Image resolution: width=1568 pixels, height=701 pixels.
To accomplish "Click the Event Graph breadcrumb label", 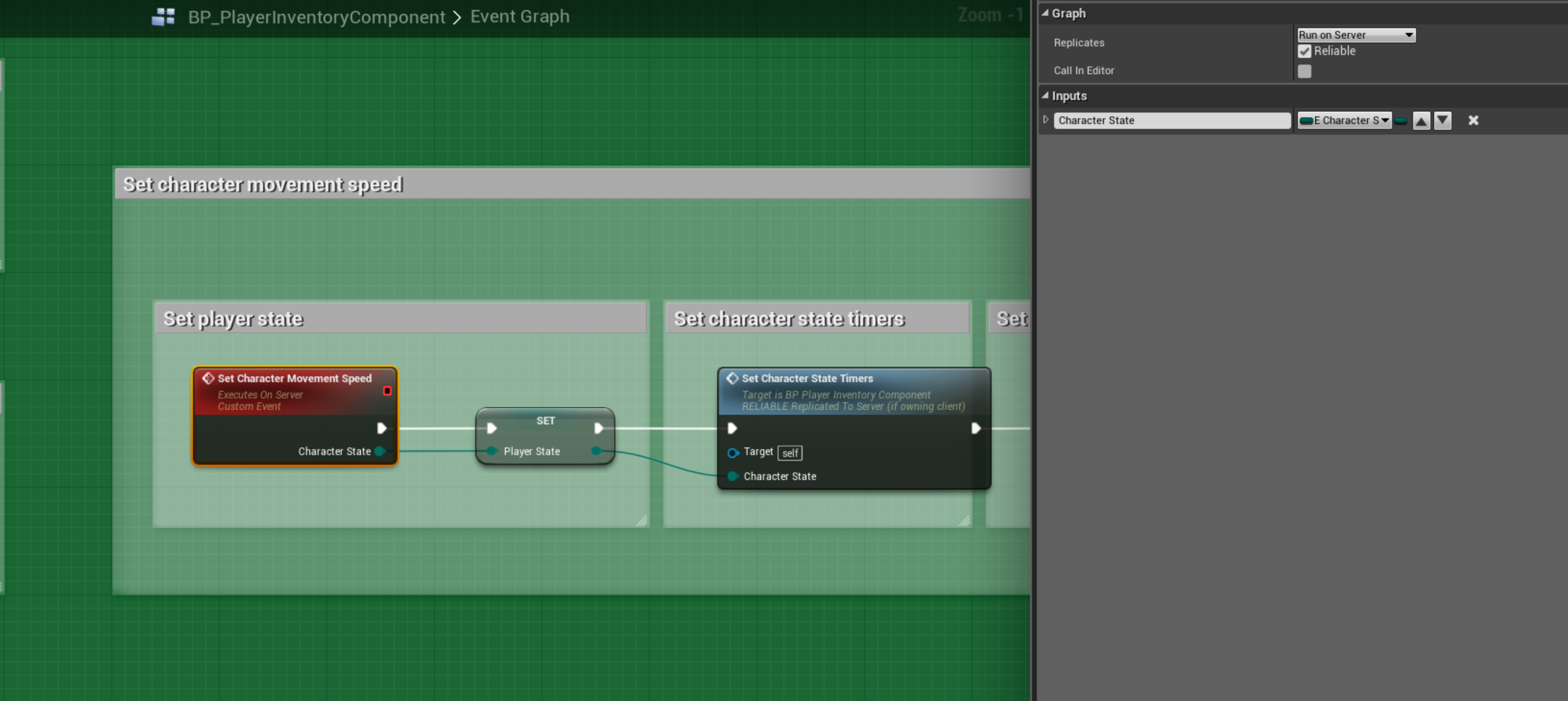I will [520, 17].
